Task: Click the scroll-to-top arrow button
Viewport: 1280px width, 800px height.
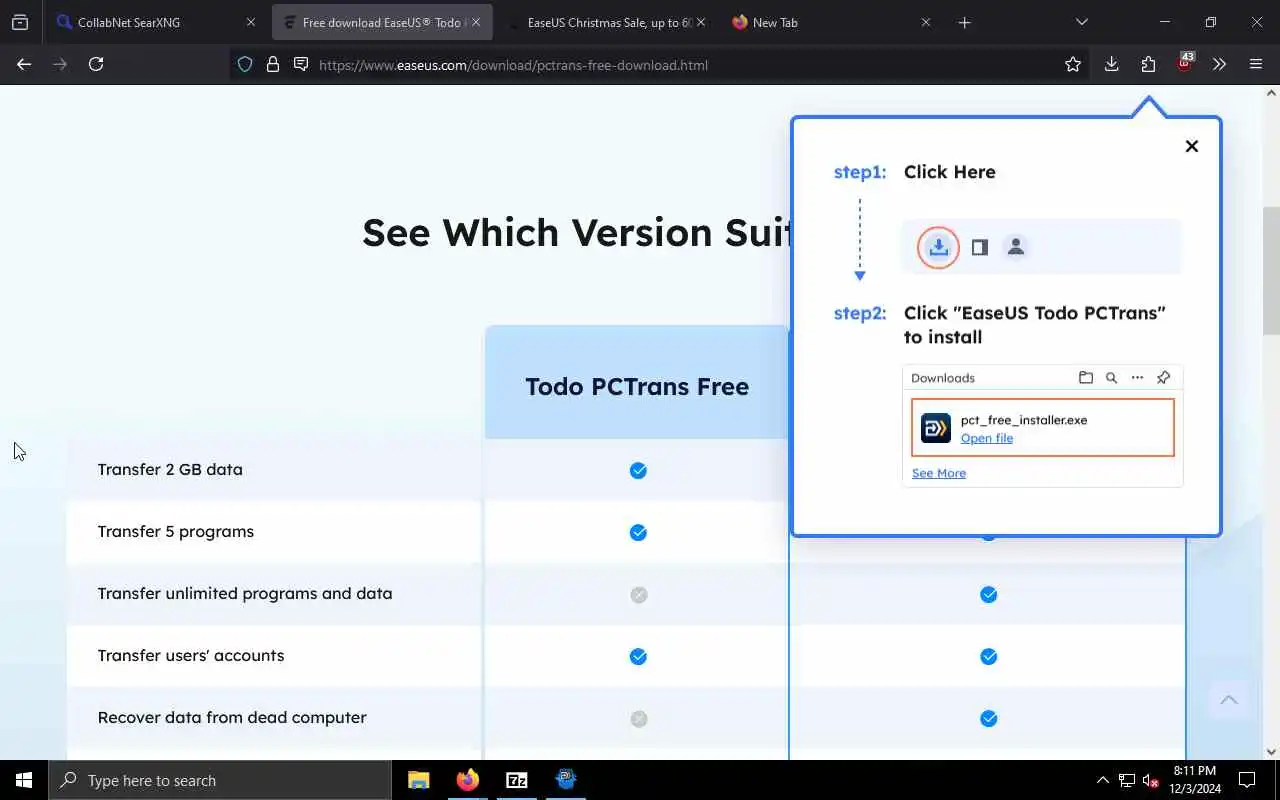Action: pos(1229,700)
